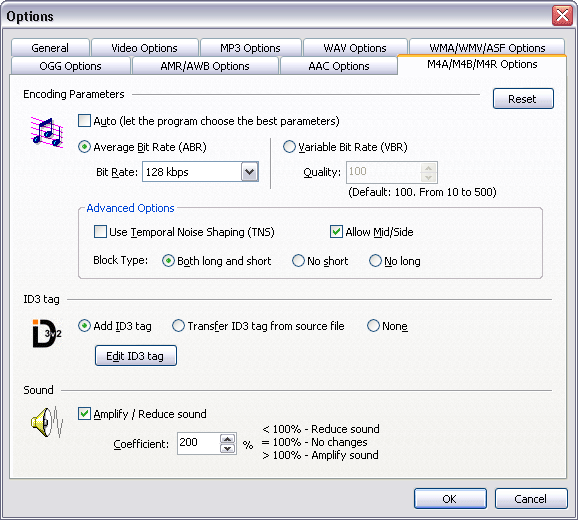578x520 pixels.
Task: Open the Bit Rate dropdown arrow
Action: click(250, 172)
